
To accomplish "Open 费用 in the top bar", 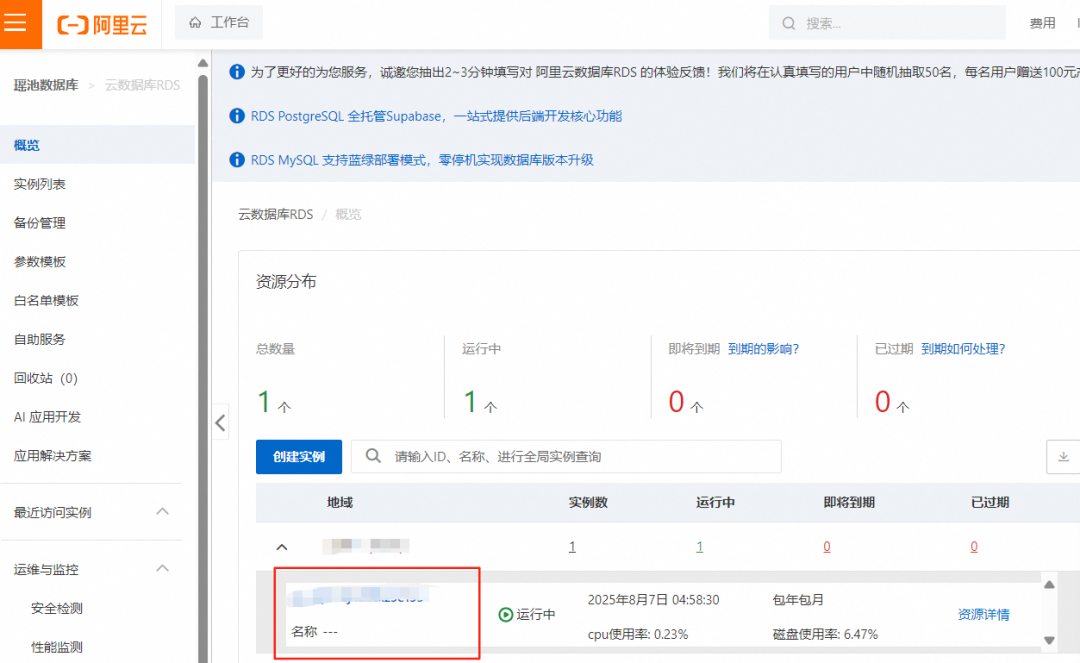I will click(1042, 23).
